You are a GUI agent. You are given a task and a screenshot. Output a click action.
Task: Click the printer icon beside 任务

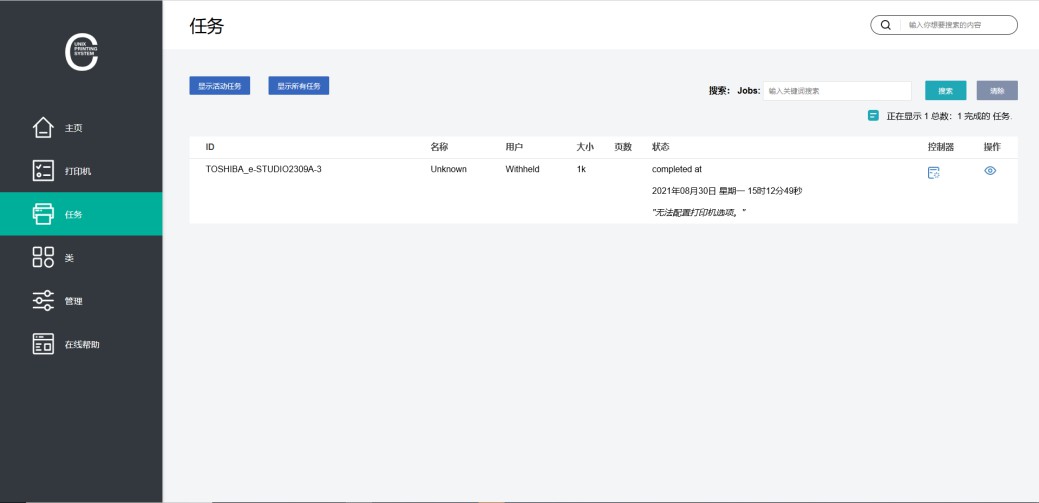tap(43, 214)
